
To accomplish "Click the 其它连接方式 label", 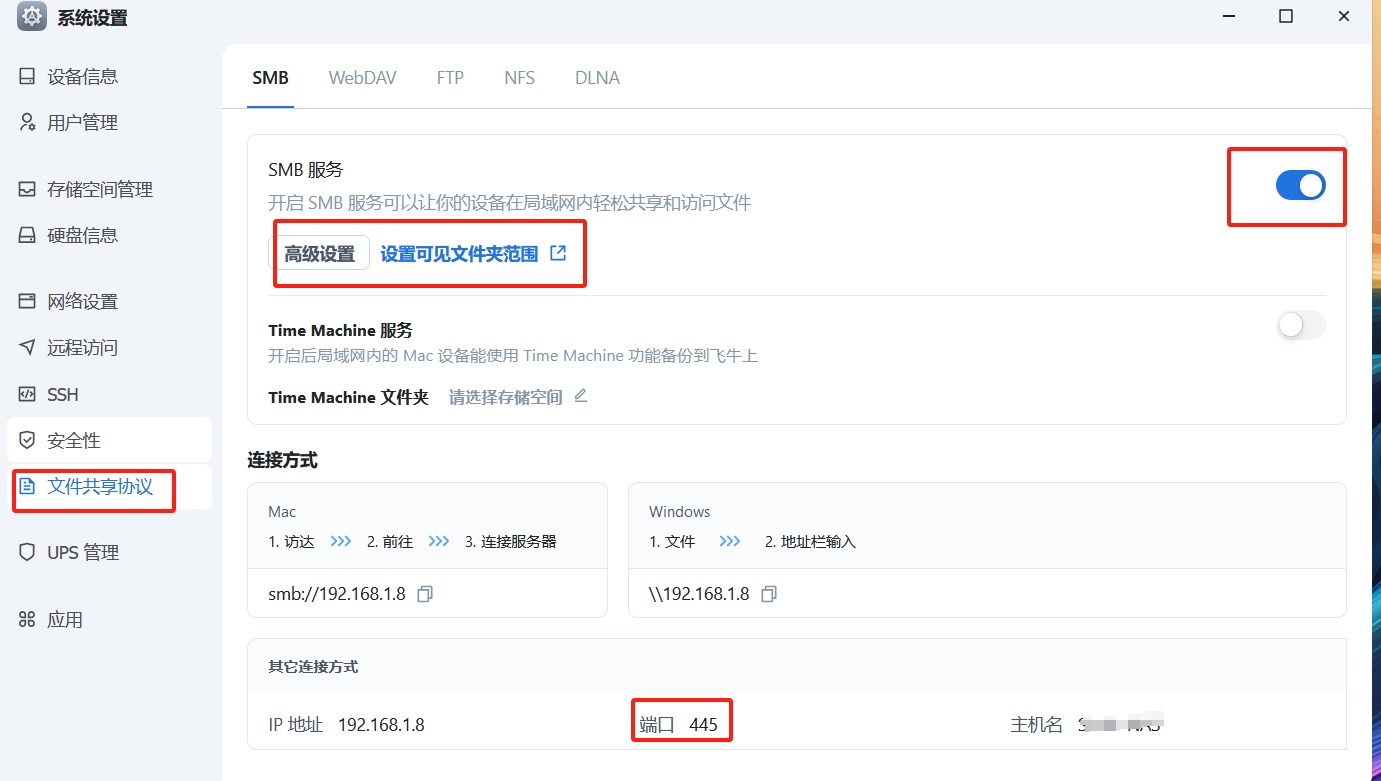I will pyautogui.click(x=313, y=666).
